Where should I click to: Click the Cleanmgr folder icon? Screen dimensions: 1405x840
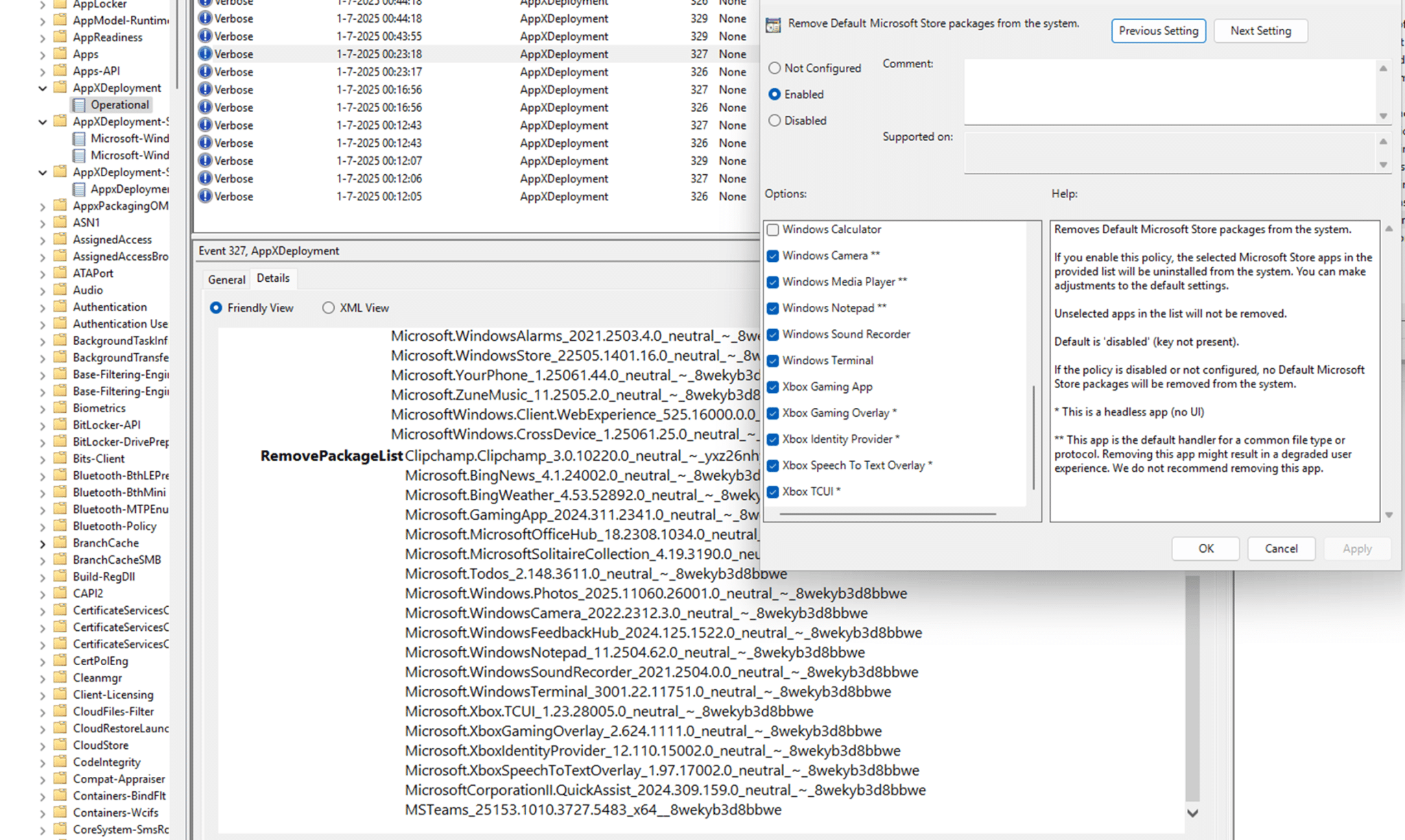(x=59, y=677)
